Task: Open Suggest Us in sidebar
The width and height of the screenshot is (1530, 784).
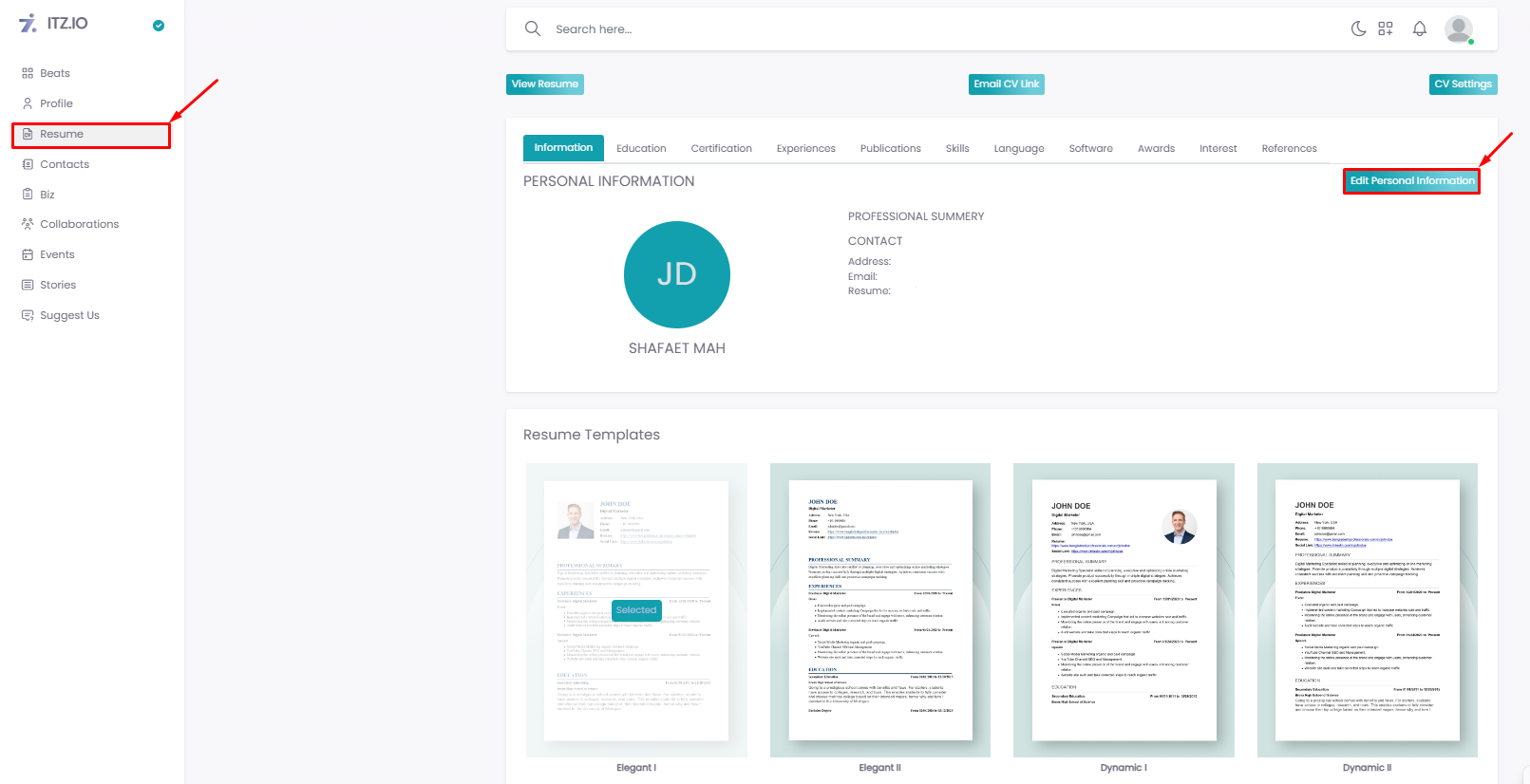Action: [x=68, y=315]
